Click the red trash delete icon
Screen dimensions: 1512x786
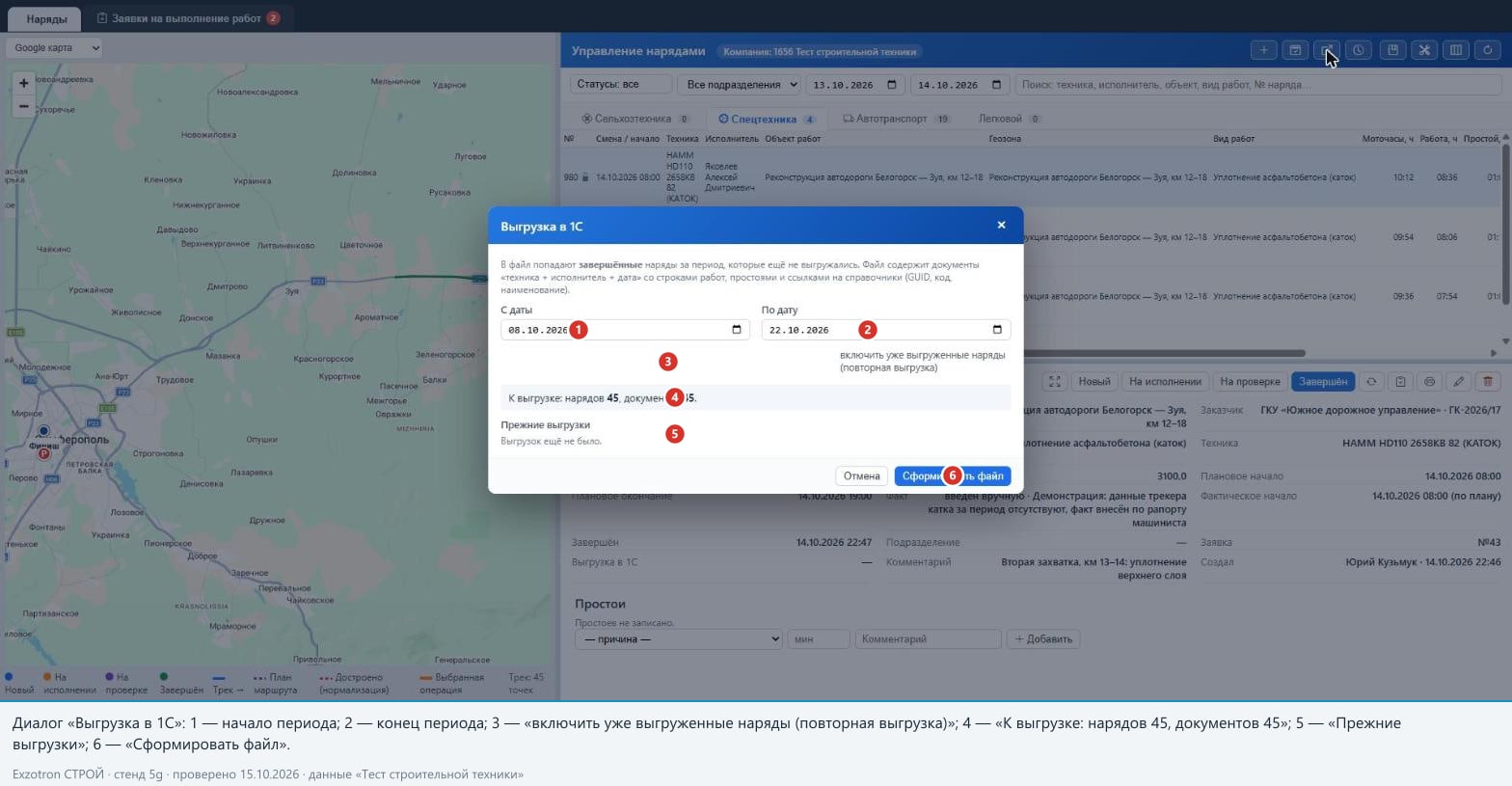tap(1488, 382)
